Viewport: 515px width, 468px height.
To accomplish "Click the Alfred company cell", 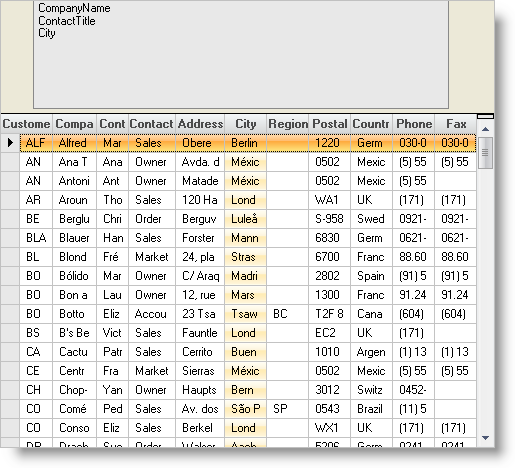I will click(x=74, y=143).
